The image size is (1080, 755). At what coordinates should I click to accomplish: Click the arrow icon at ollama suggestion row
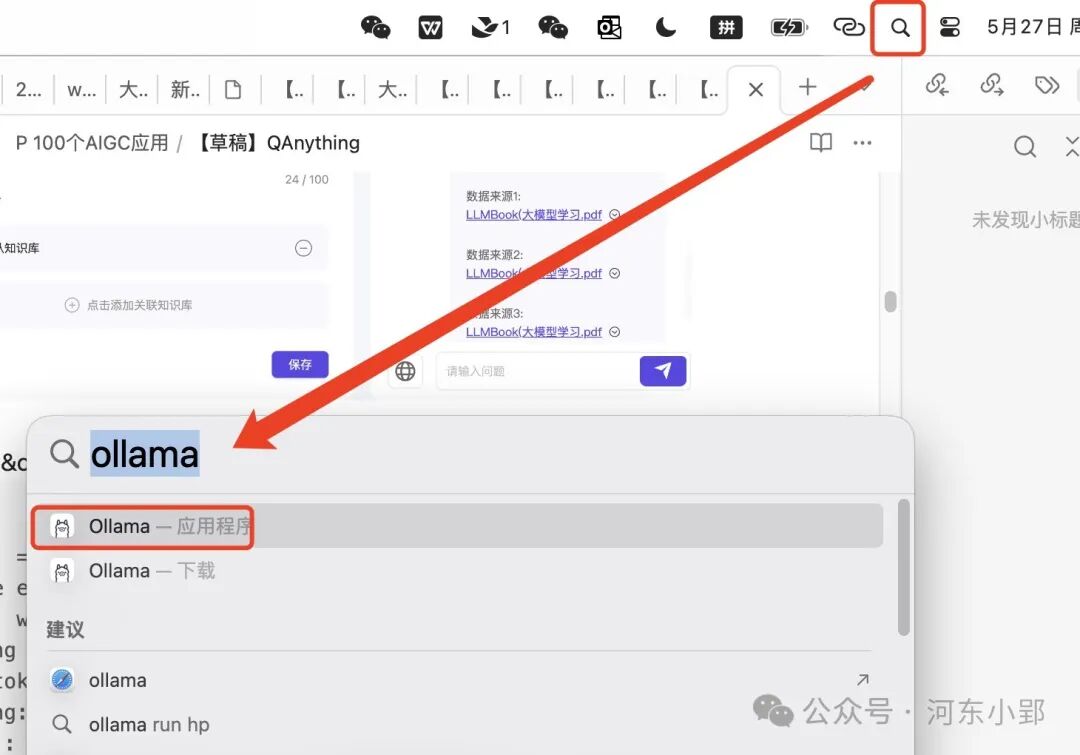tap(862, 680)
